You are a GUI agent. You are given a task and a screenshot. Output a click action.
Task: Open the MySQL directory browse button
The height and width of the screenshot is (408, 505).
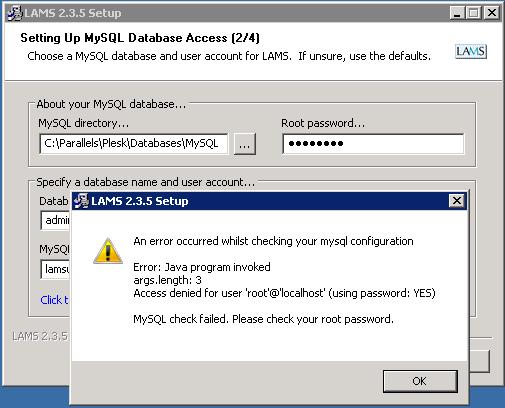pyautogui.click(x=245, y=144)
